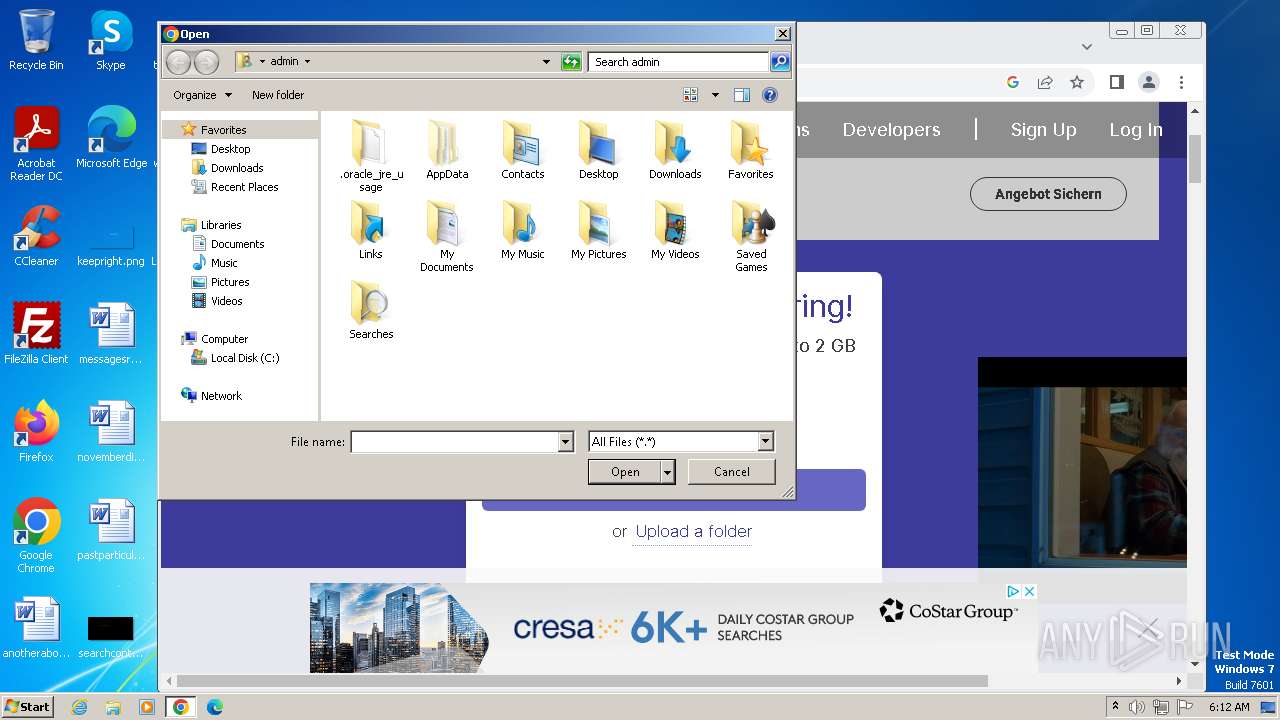The image size is (1280, 720).
Task: Select the My Pictures folder
Action: (598, 230)
